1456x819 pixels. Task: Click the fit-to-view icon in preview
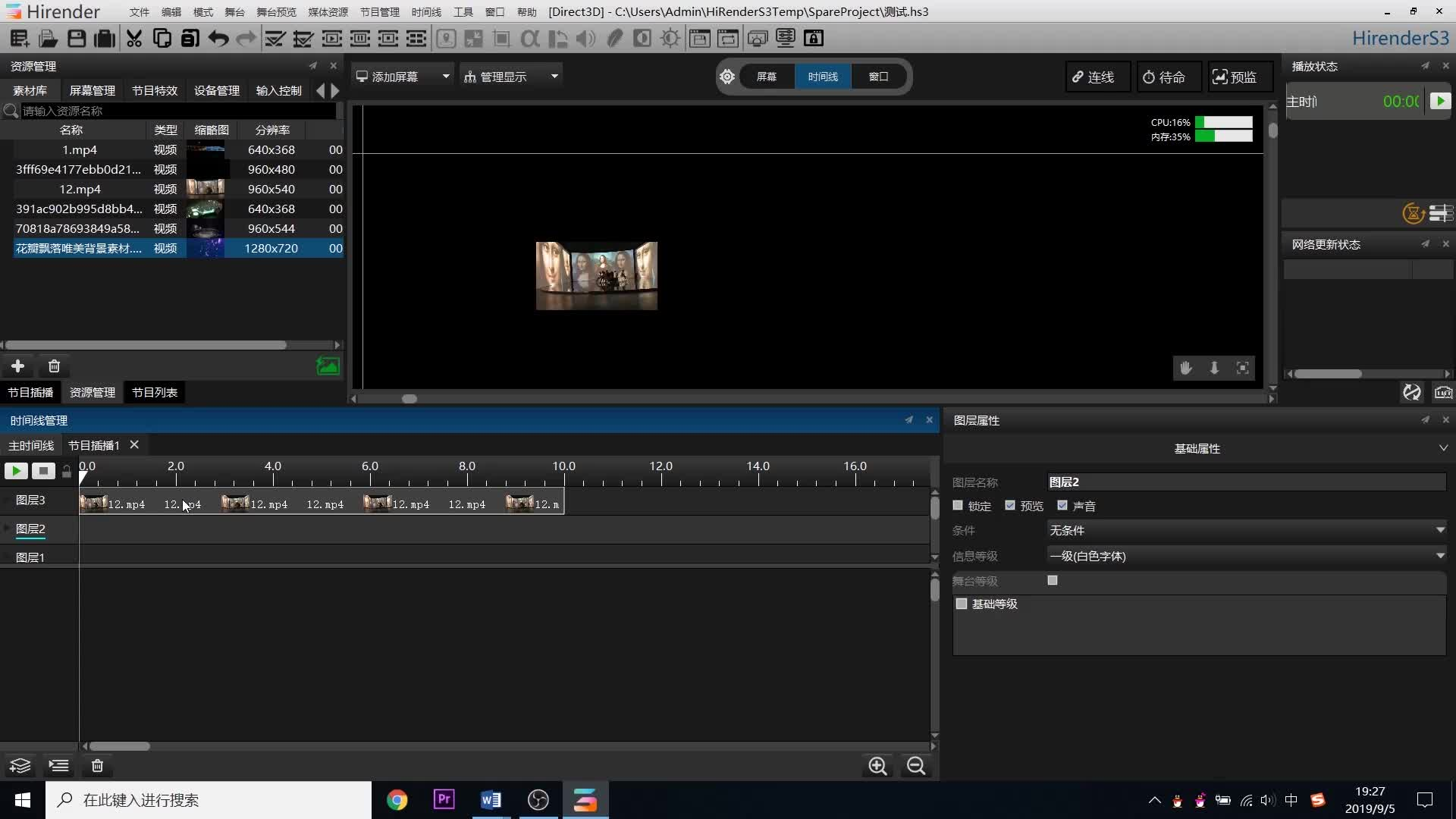tap(1243, 368)
